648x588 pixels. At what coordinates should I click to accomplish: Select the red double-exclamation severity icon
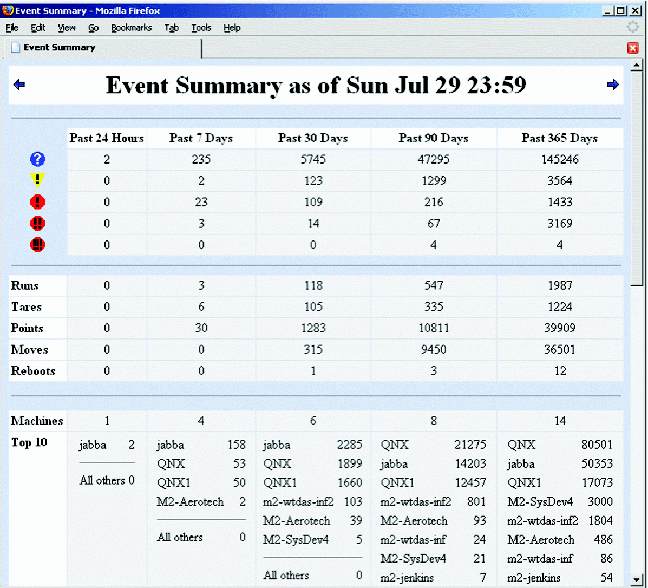(x=38, y=223)
